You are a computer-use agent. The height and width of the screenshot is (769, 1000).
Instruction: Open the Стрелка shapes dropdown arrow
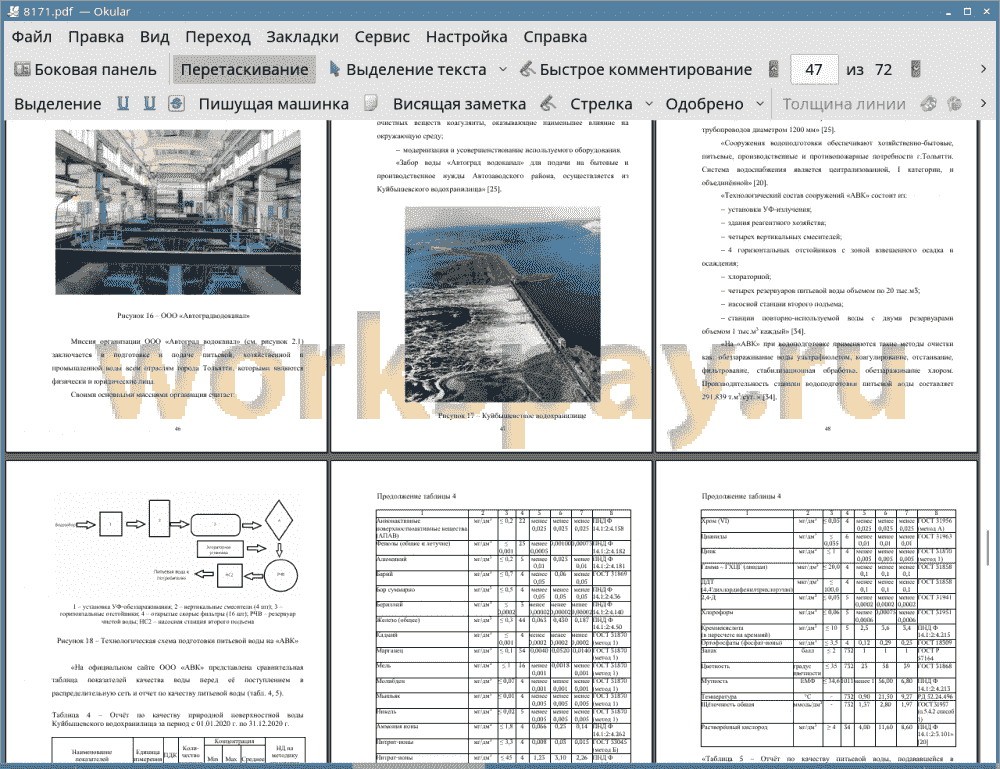click(x=649, y=103)
